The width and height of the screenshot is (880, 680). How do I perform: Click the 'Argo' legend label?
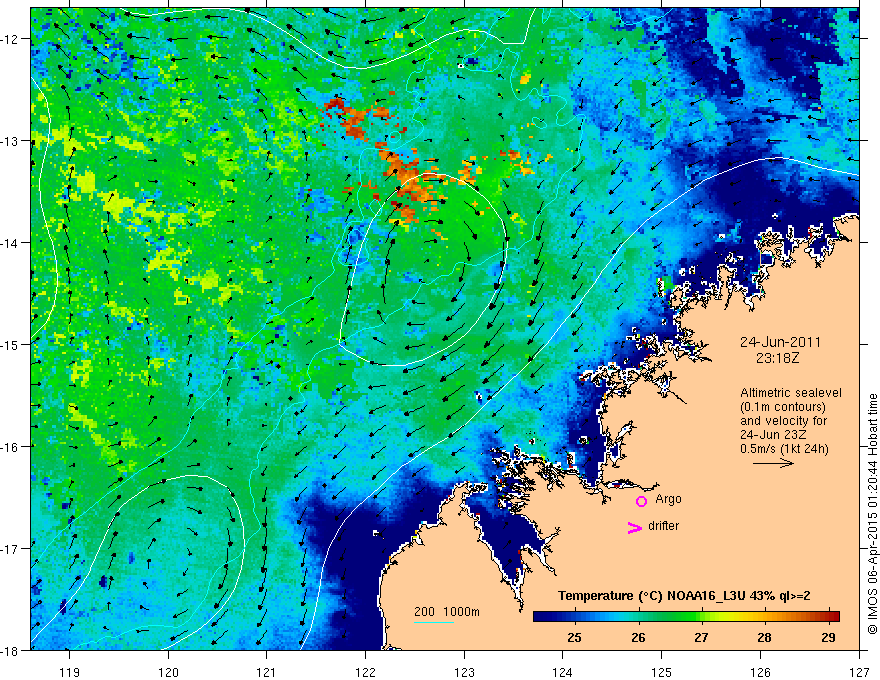[x=668, y=499]
